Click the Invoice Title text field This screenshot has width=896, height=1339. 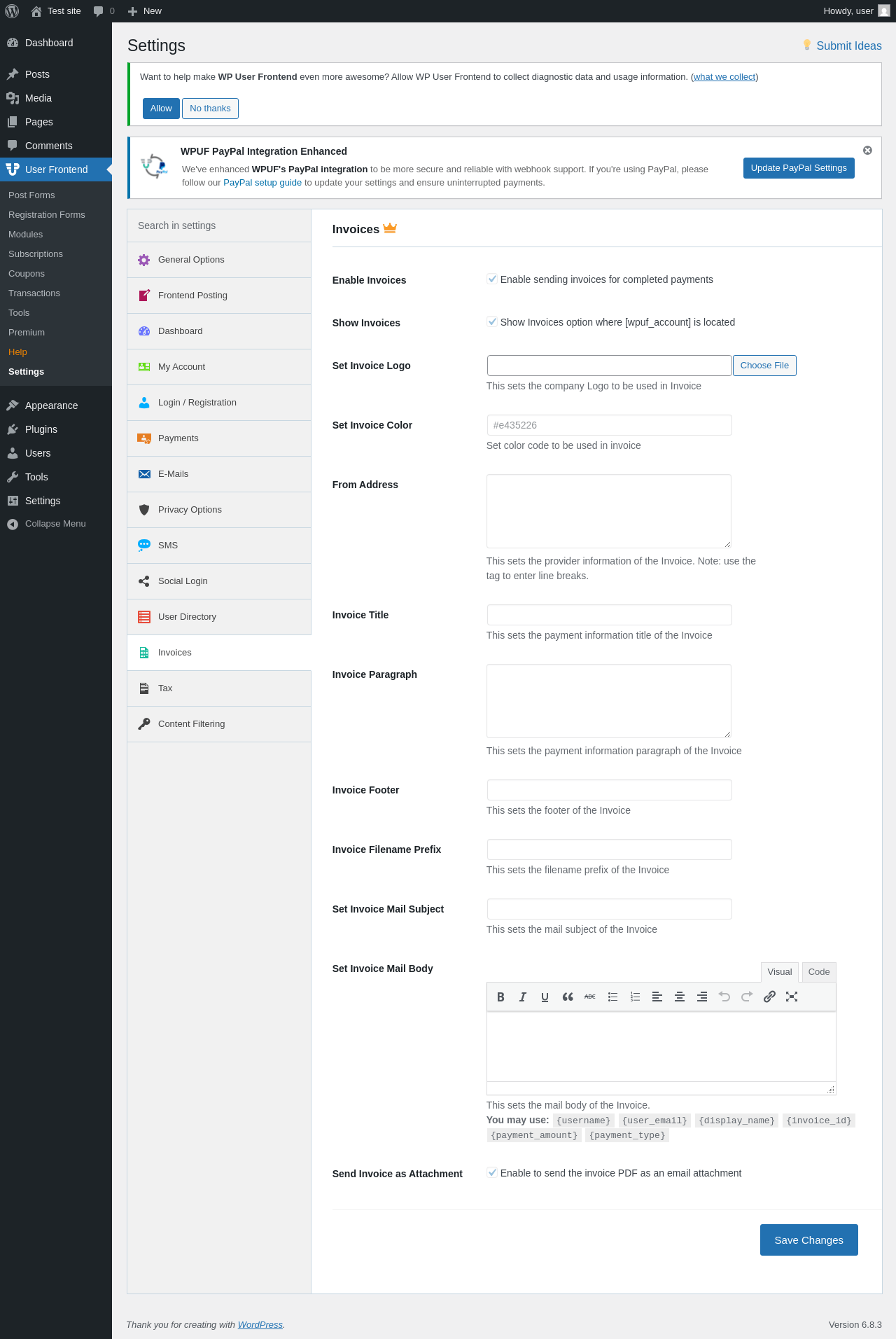pos(610,615)
